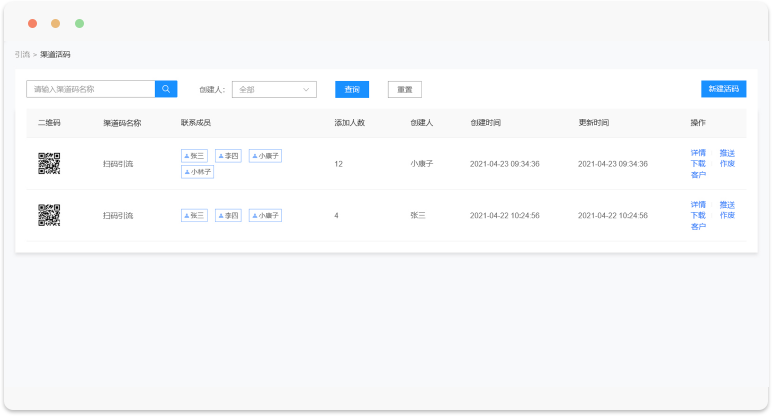The height and width of the screenshot is (416, 772).
Task: Click the green maximize window dot
Action: coord(80,23)
